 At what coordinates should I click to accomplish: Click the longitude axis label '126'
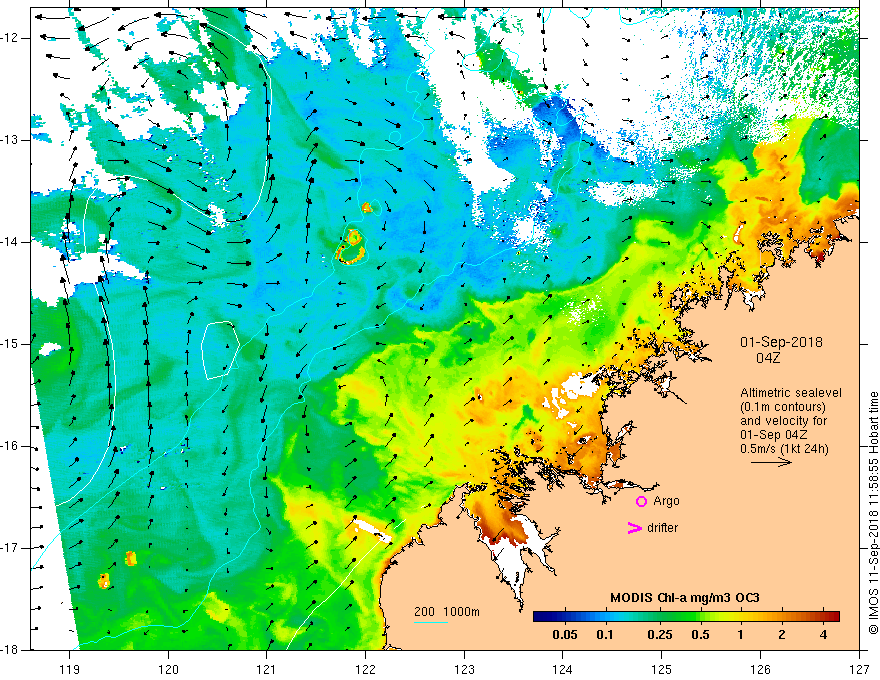pos(760,669)
